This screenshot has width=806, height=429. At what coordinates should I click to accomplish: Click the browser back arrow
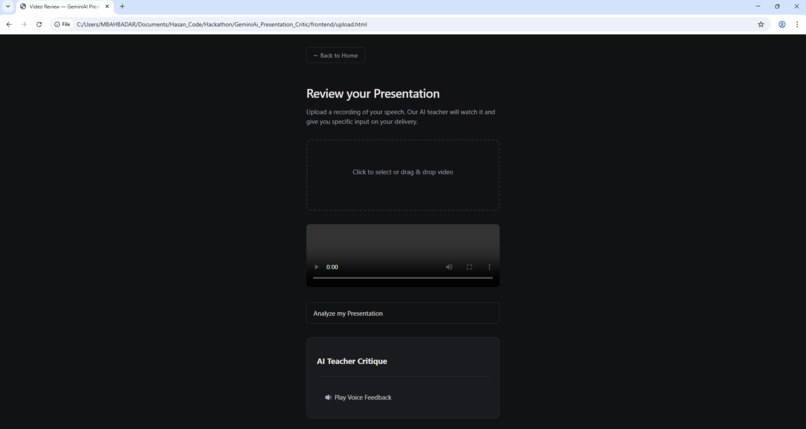tap(9, 24)
